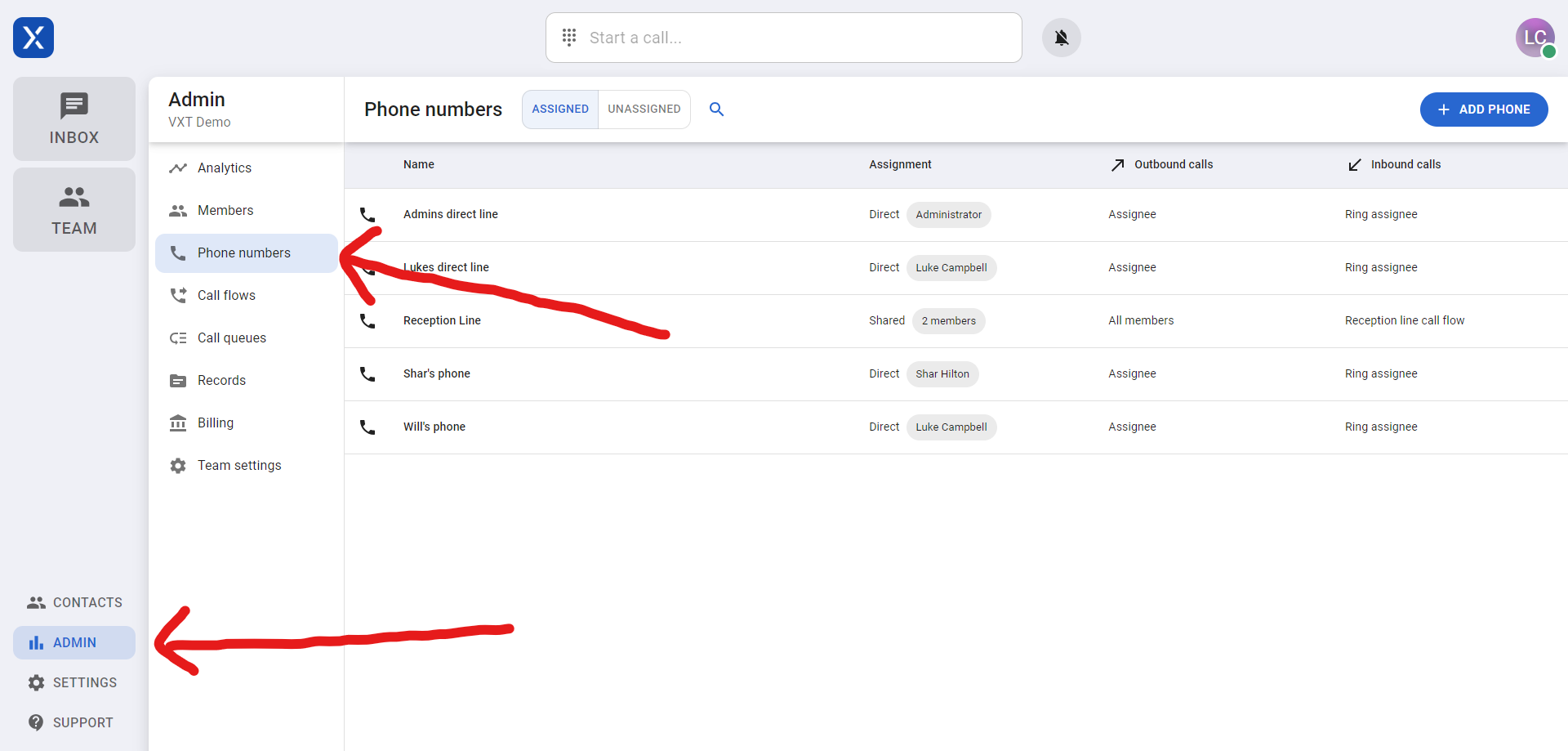Select the Call flows icon
The width and height of the screenshot is (1568, 751).
pos(178,295)
